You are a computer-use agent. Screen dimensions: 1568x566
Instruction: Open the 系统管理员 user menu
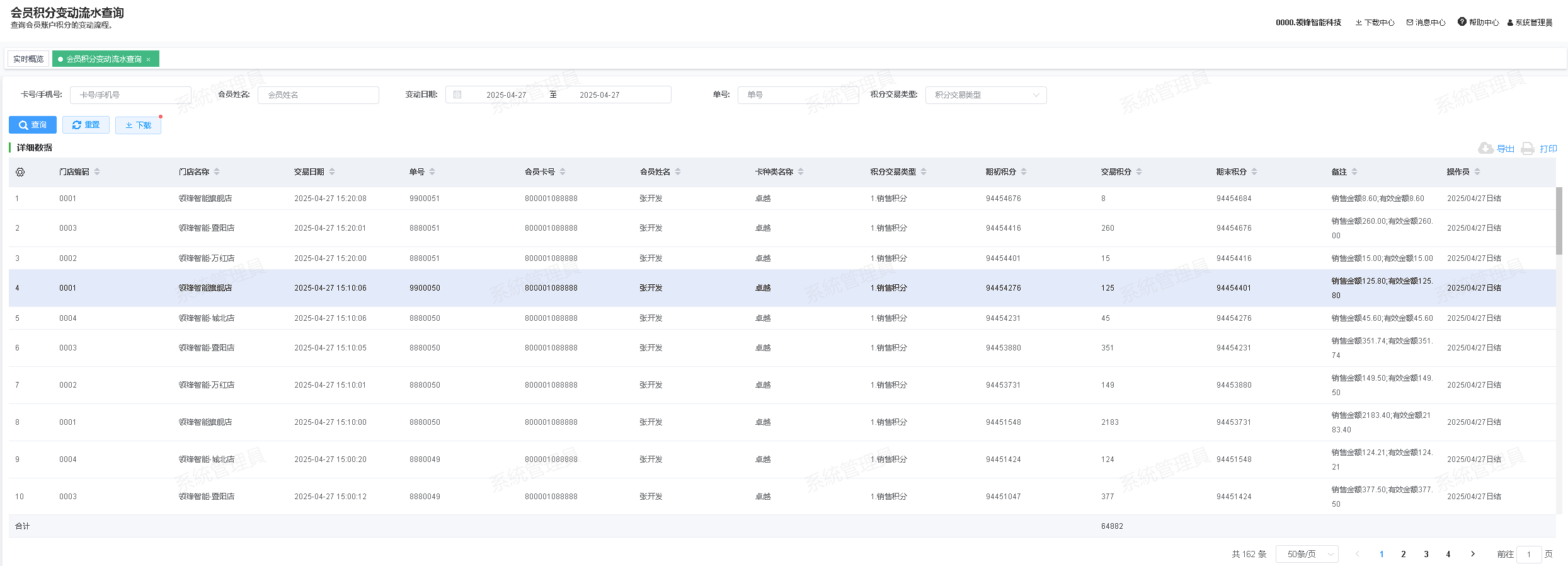coord(1530,23)
